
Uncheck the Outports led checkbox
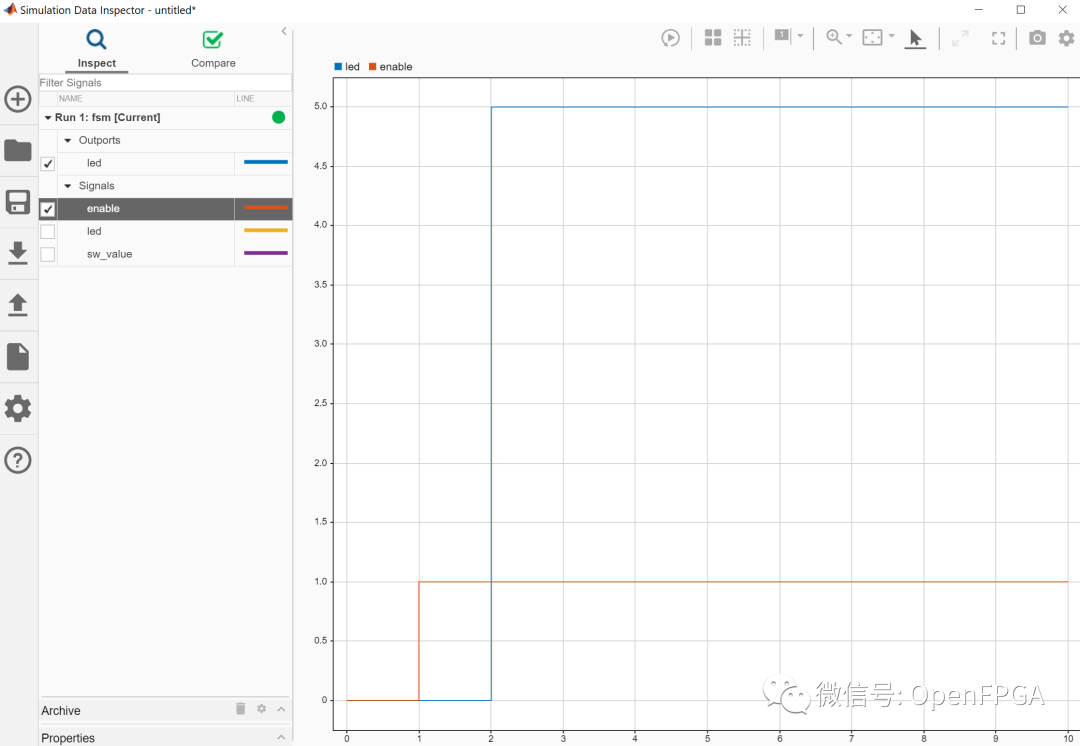tap(48, 164)
